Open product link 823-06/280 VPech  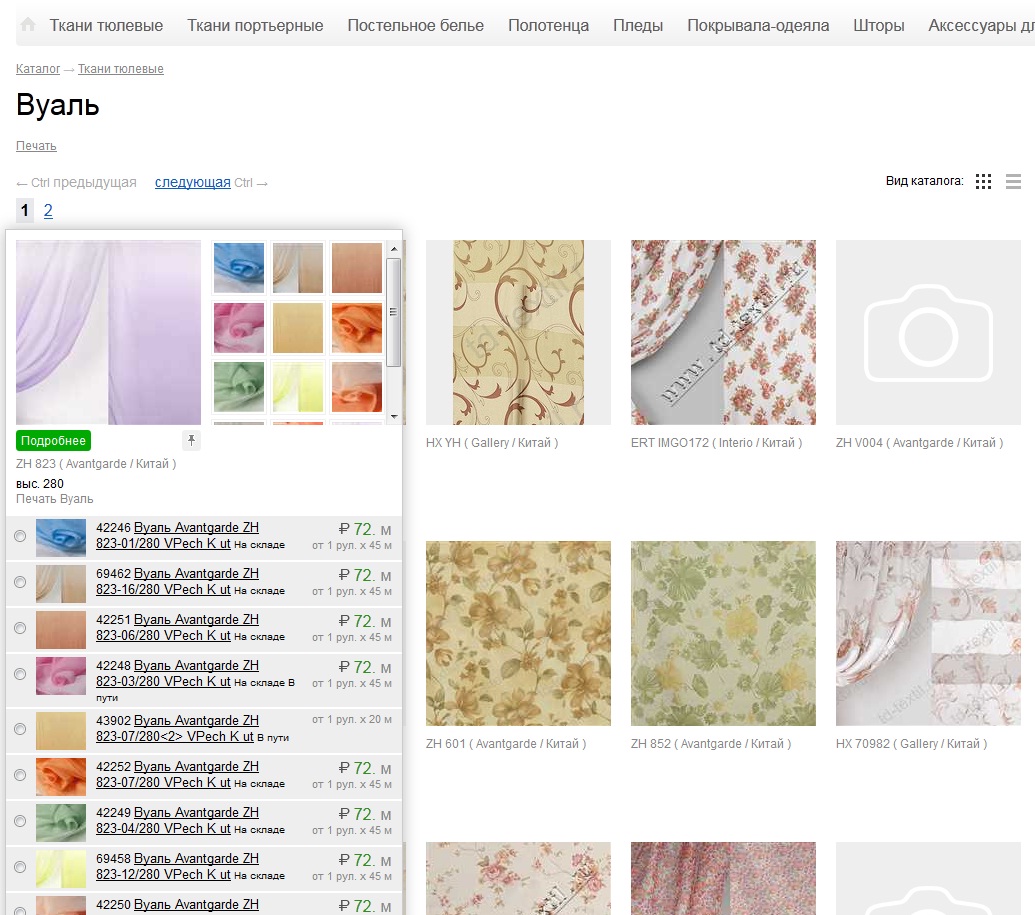pyautogui.click(x=178, y=628)
